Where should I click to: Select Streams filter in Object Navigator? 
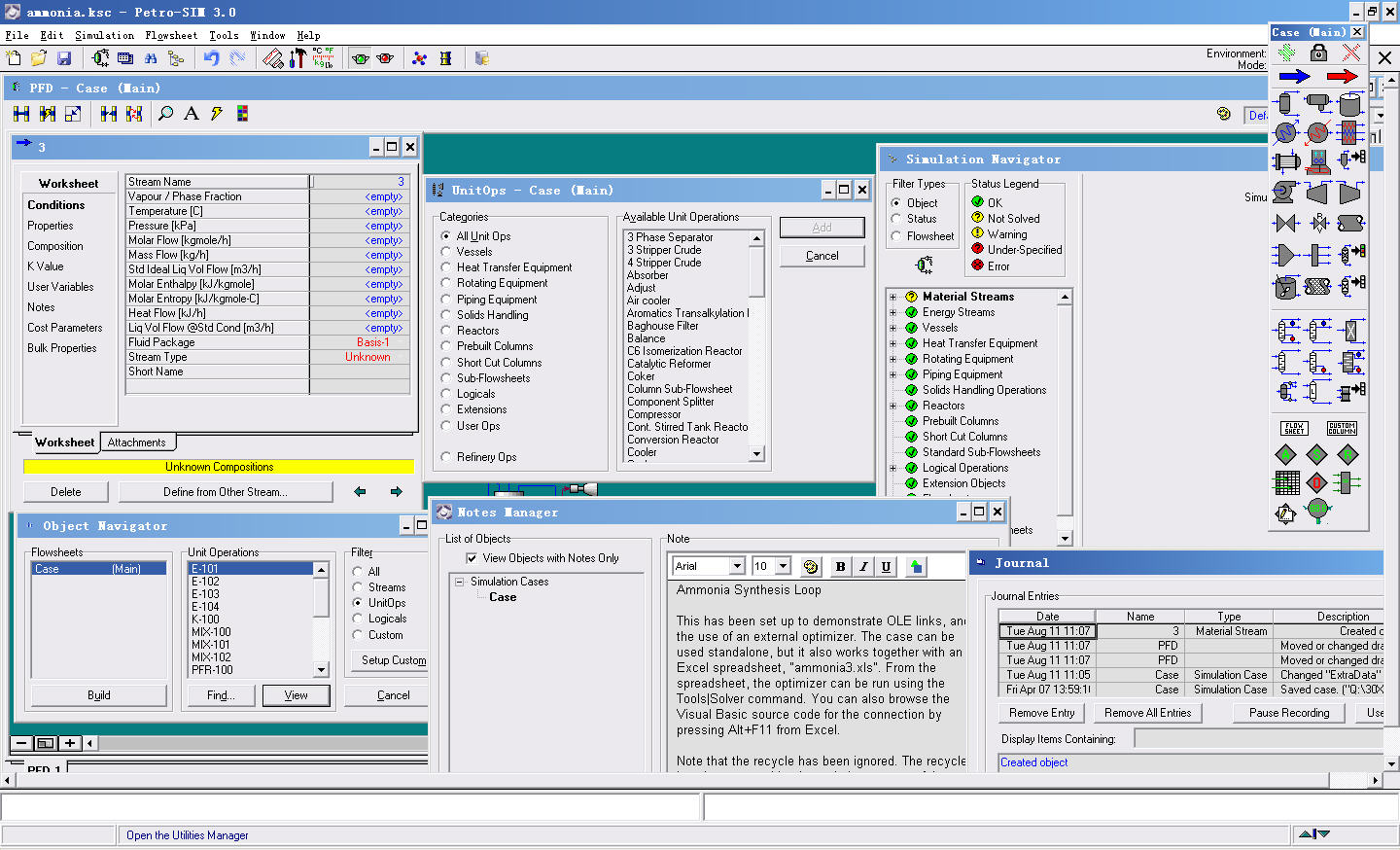[x=358, y=587]
